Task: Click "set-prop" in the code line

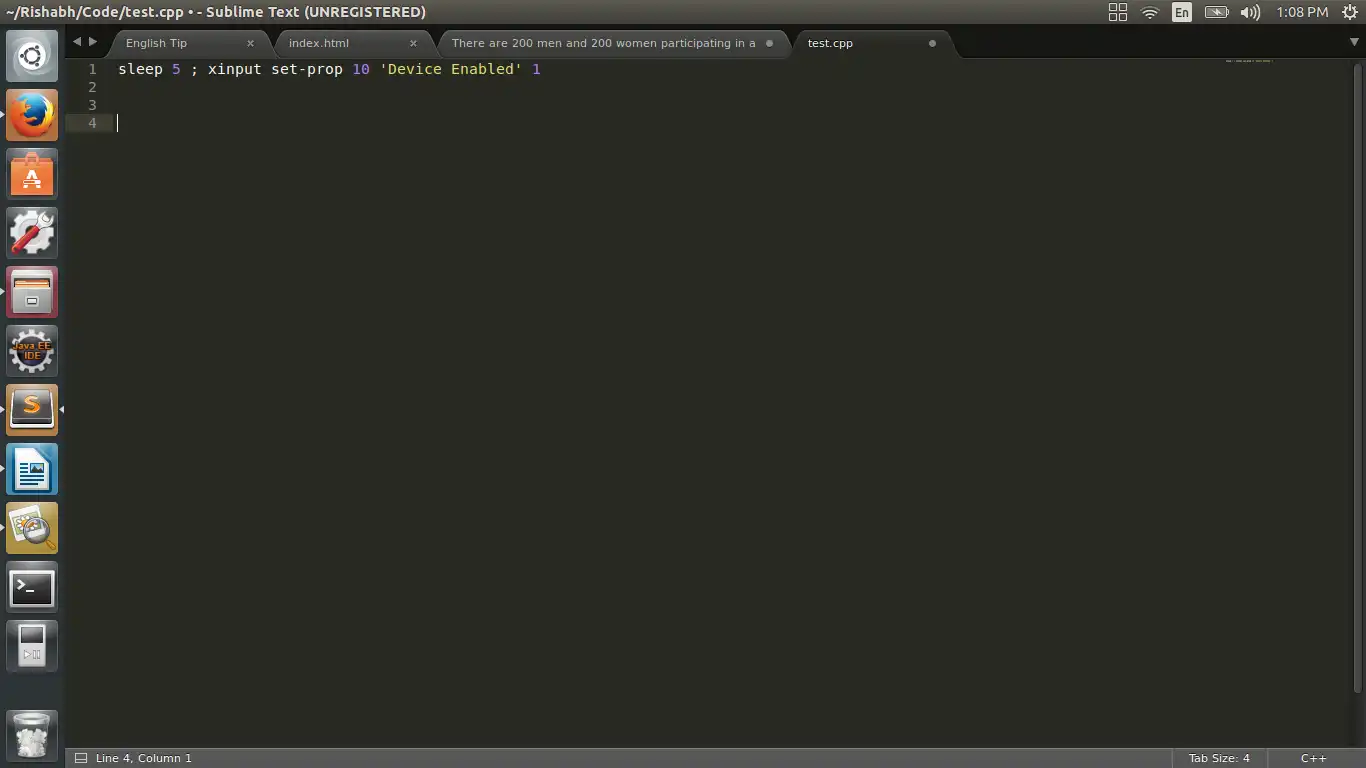Action: 307,69
